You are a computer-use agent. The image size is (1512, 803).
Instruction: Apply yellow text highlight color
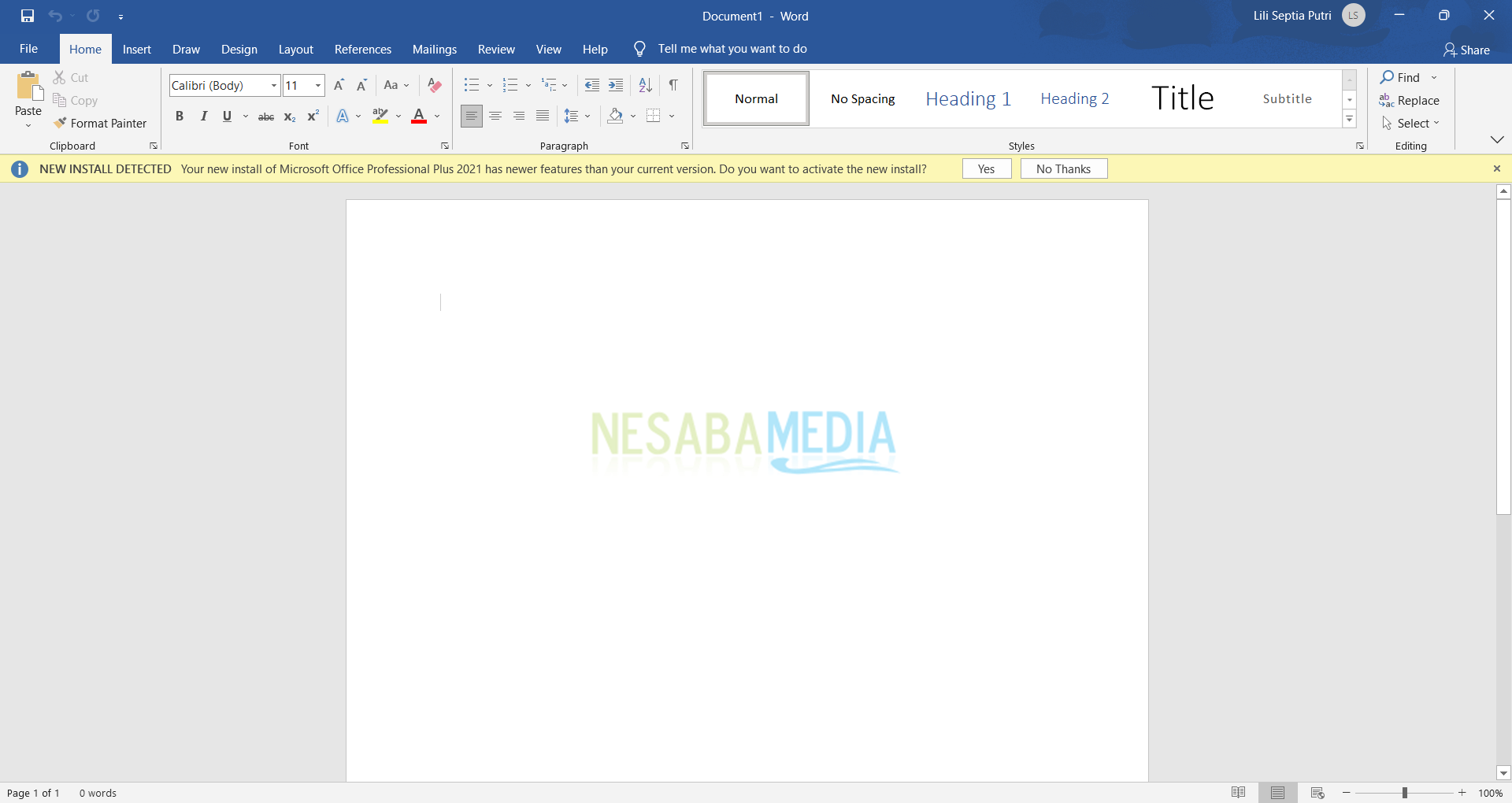click(381, 117)
